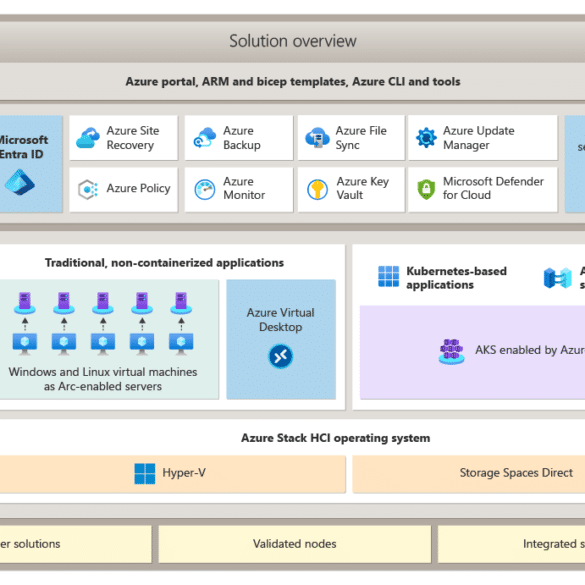Viewport: 585px width, 585px height.
Task: Select the Azure Update Manager text label
Action: [479, 138]
